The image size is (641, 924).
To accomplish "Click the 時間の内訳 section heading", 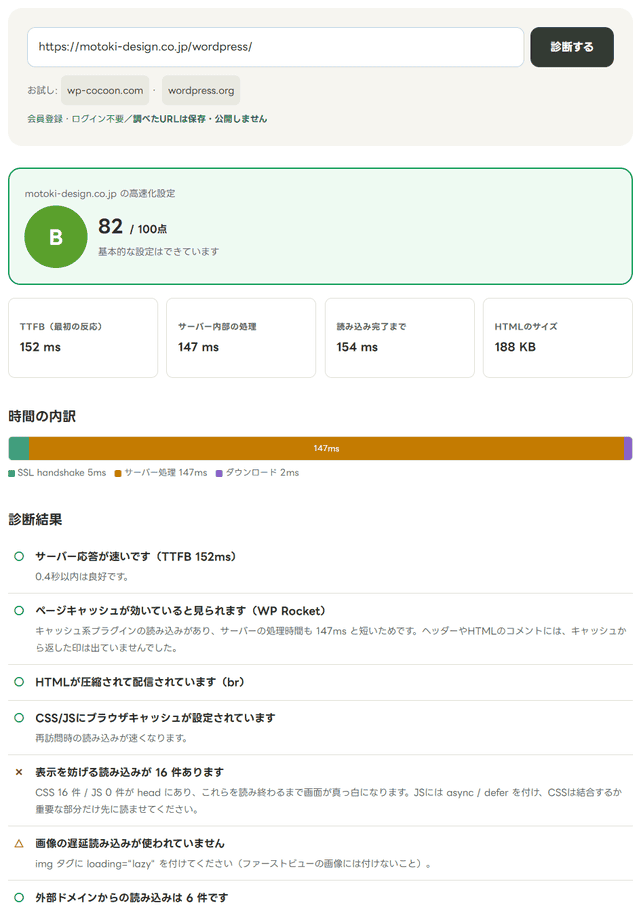I will pyautogui.click(x=42, y=416).
